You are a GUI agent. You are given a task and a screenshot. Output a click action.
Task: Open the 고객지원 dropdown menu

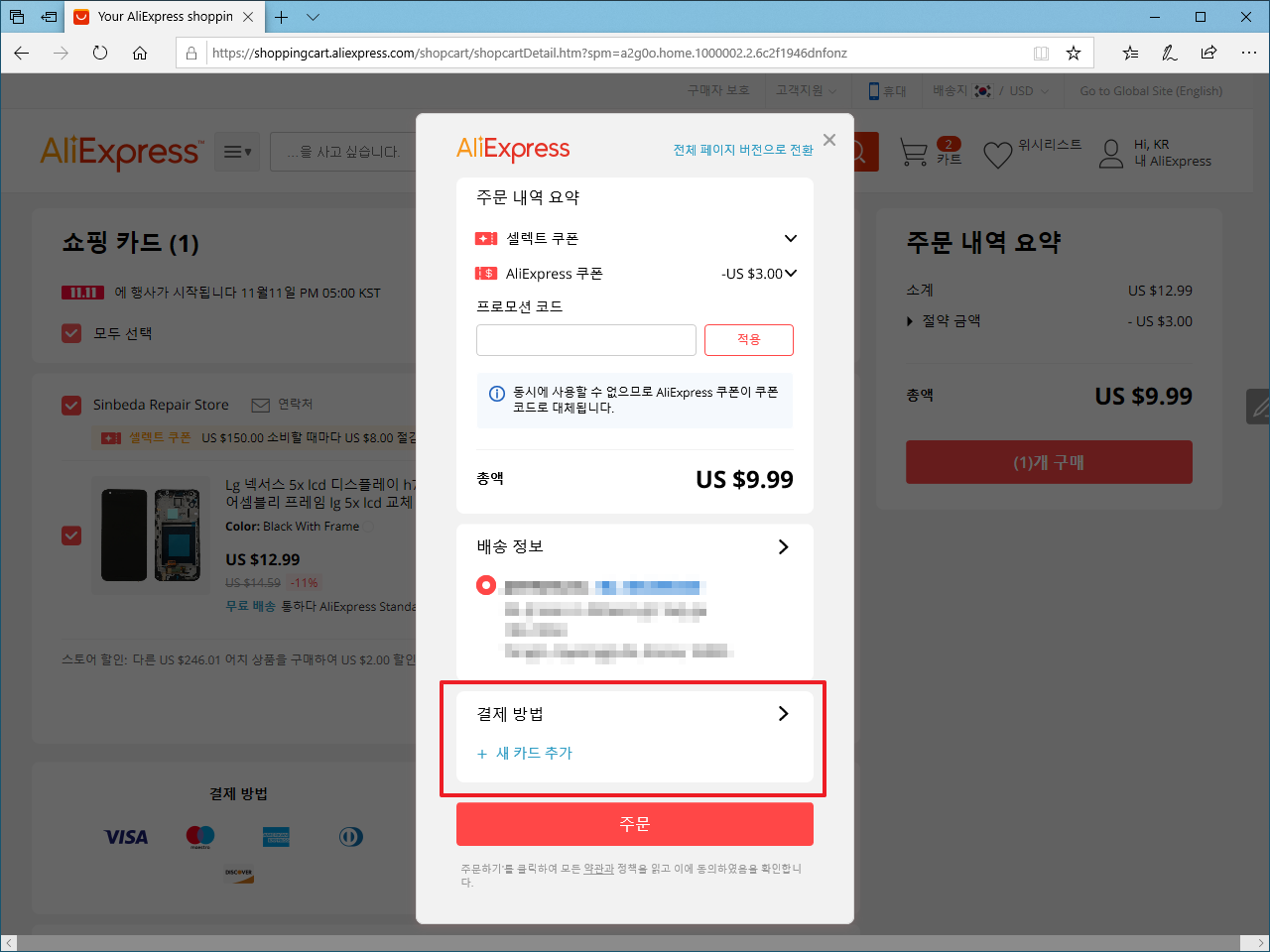[x=806, y=90]
